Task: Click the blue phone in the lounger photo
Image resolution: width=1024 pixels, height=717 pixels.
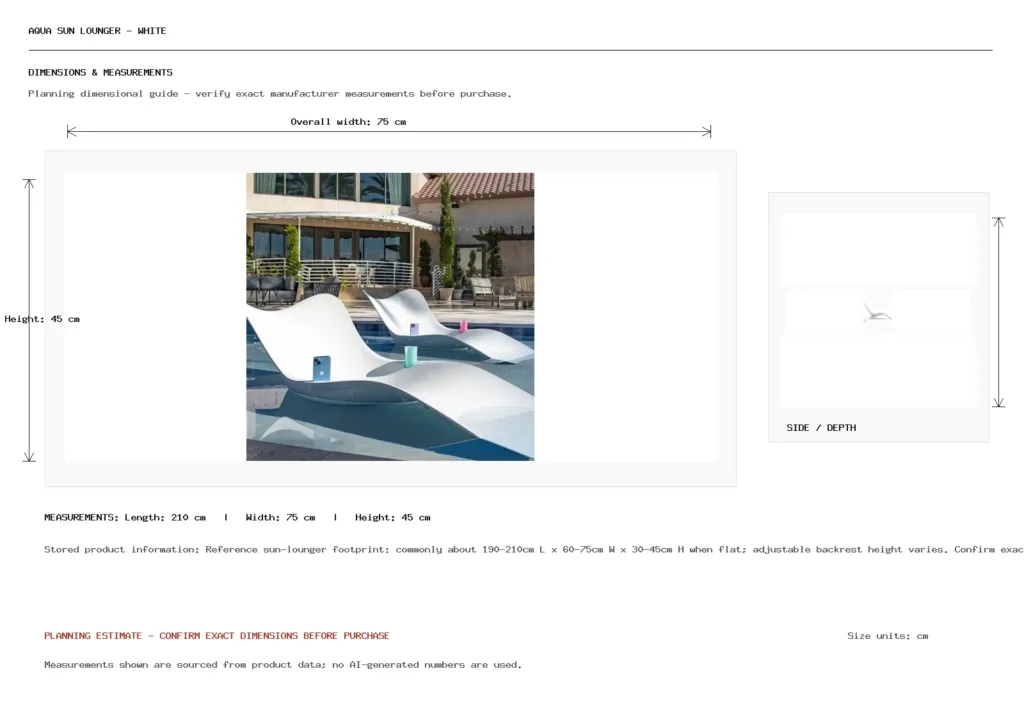Action: [321, 368]
